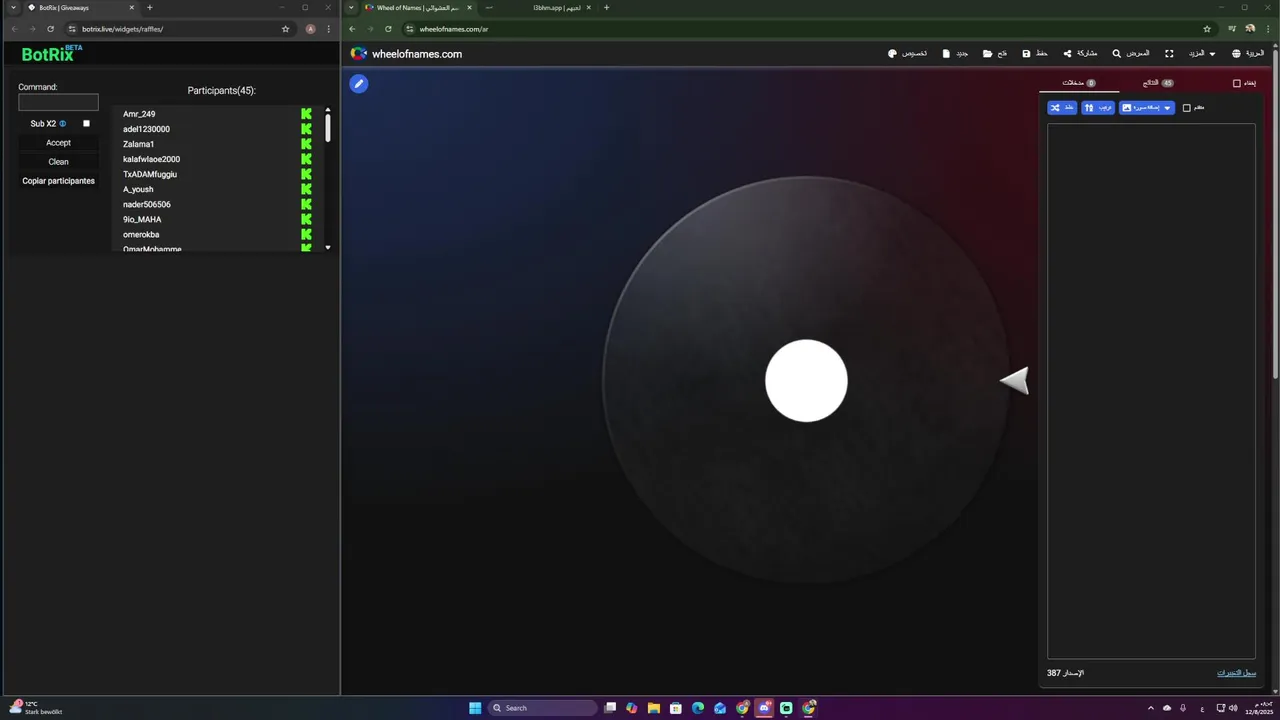Click the Kick icon next to Amr_249
Screen dimensions: 1280x720
(307, 114)
